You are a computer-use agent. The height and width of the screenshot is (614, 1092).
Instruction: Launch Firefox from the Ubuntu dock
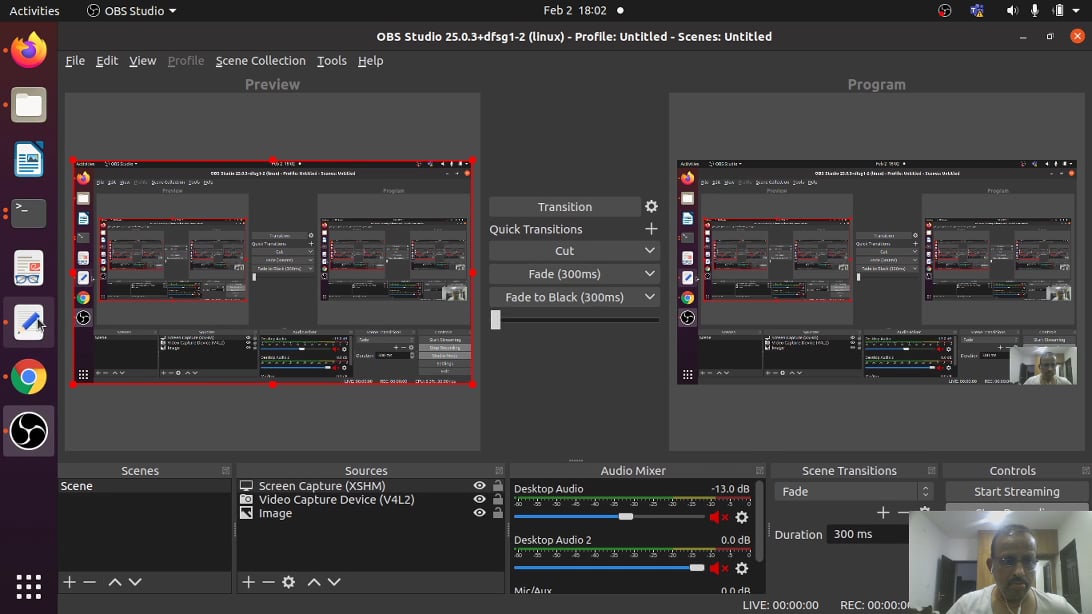(29, 51)
